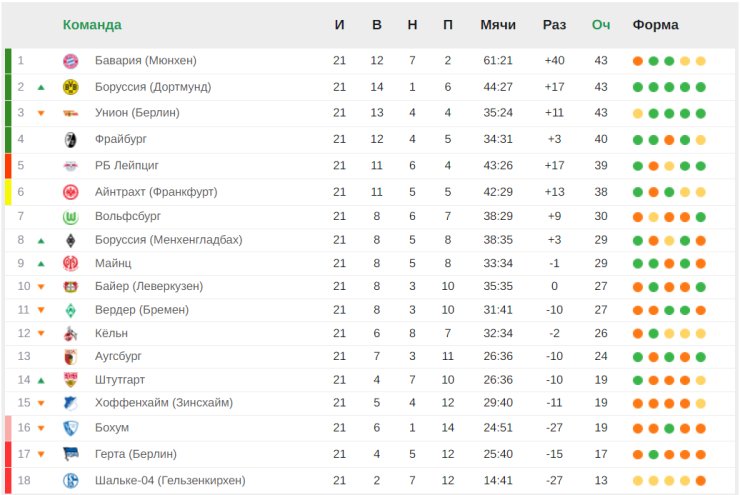Click the Eintracht Frankfurt red eagle logo
Viewport: 740px width, 495px height.
[x=70, y=192]
